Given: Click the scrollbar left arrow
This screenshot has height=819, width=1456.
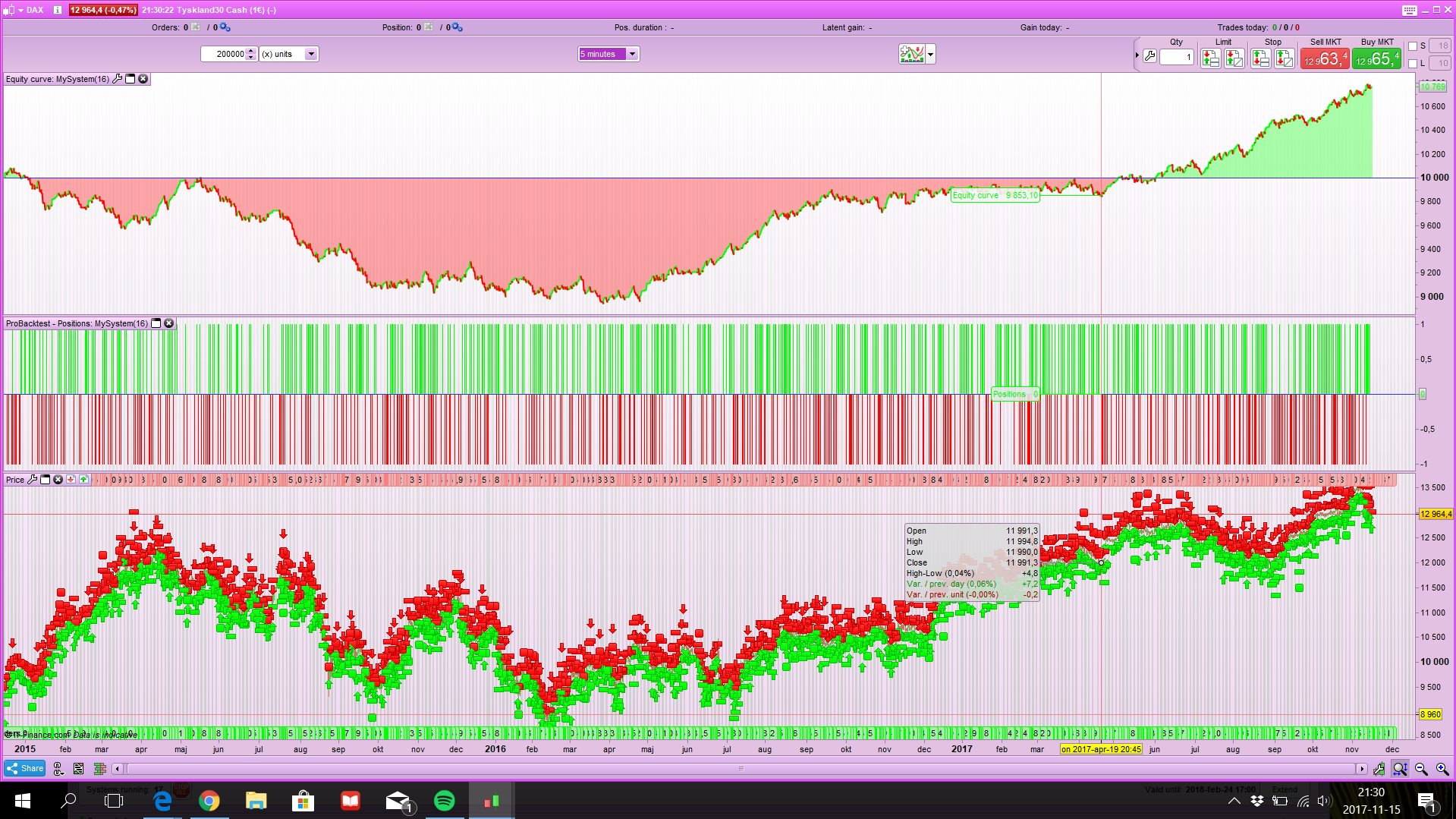Looking at the screenshot, I should coord(118,769).
